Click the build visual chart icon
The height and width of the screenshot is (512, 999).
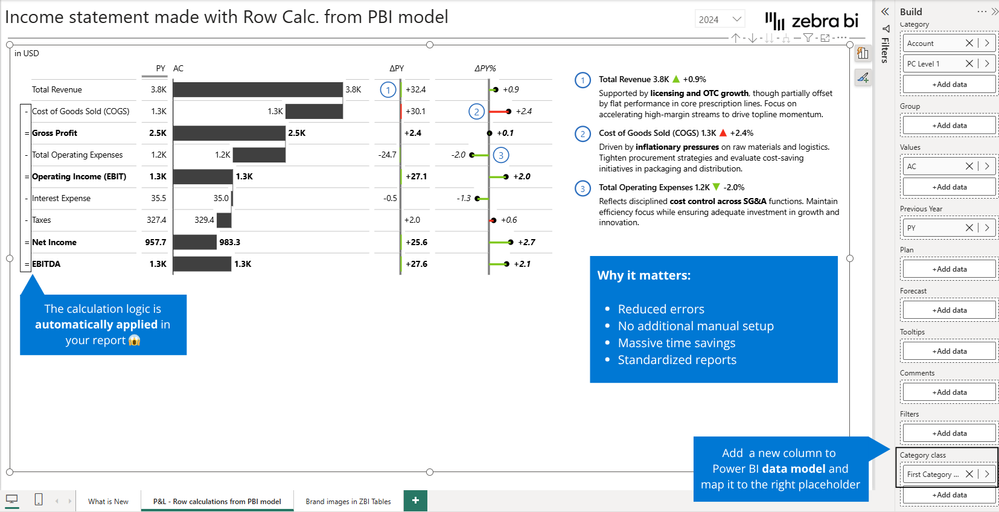click(863, 53)
